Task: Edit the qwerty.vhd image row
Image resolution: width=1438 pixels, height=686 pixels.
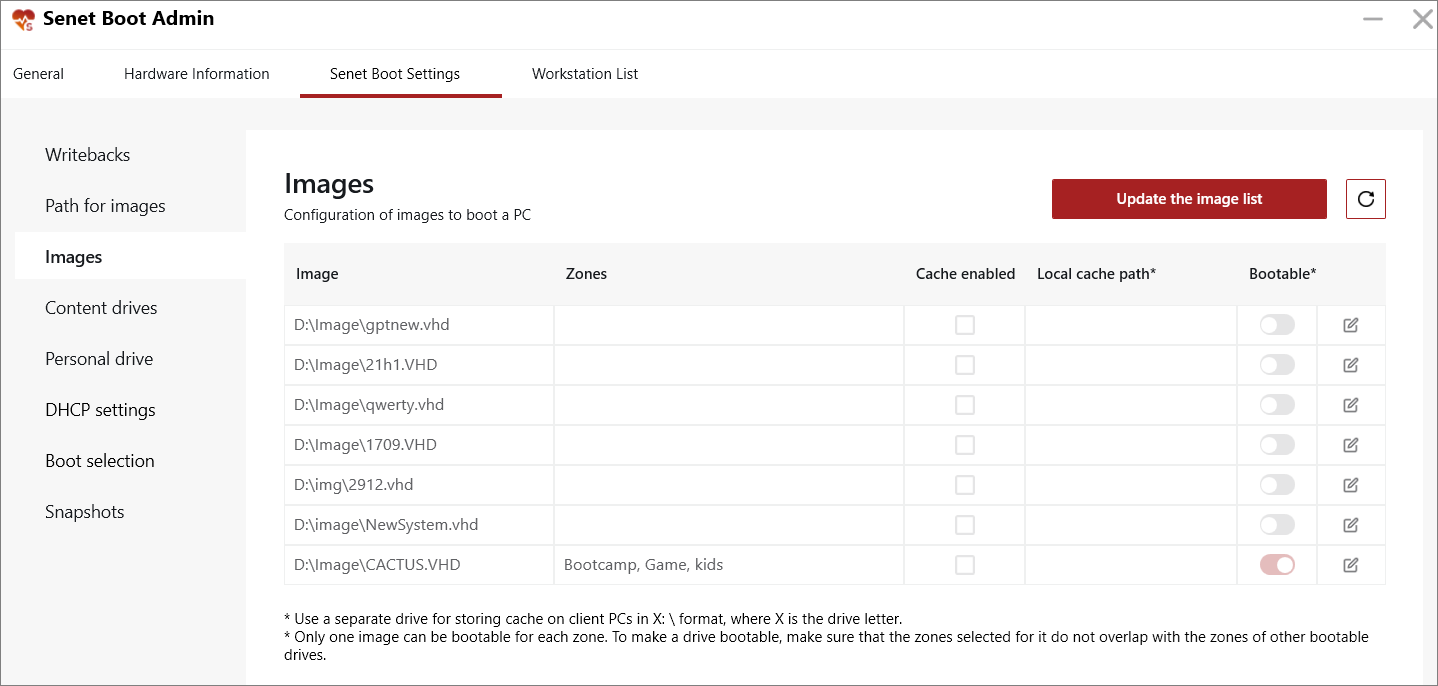Action: coord(1351,405)
